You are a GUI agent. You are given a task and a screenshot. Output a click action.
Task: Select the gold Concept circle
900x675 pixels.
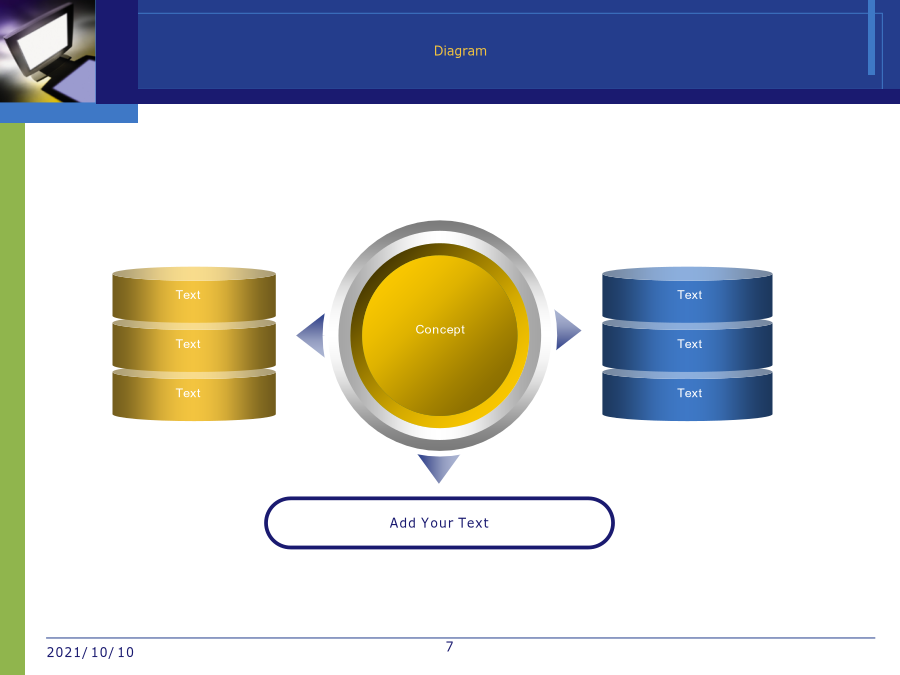point(440,335)
